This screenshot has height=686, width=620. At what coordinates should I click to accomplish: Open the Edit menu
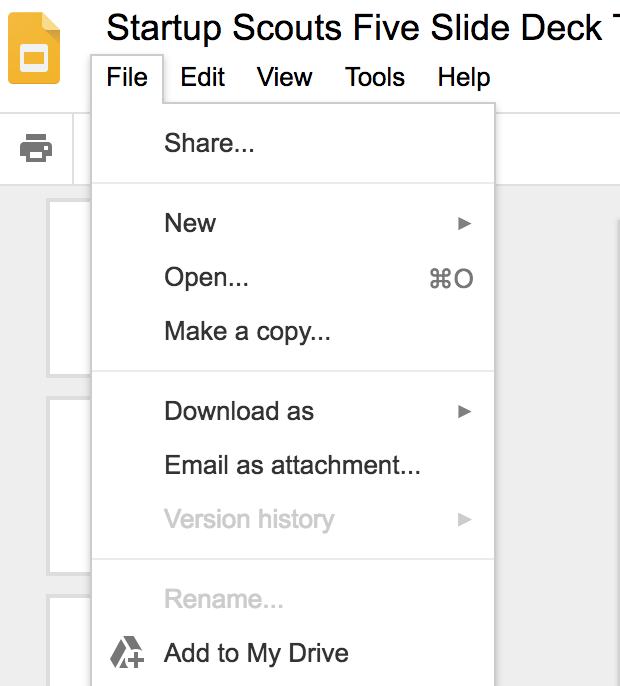click(x=202, y=78)
